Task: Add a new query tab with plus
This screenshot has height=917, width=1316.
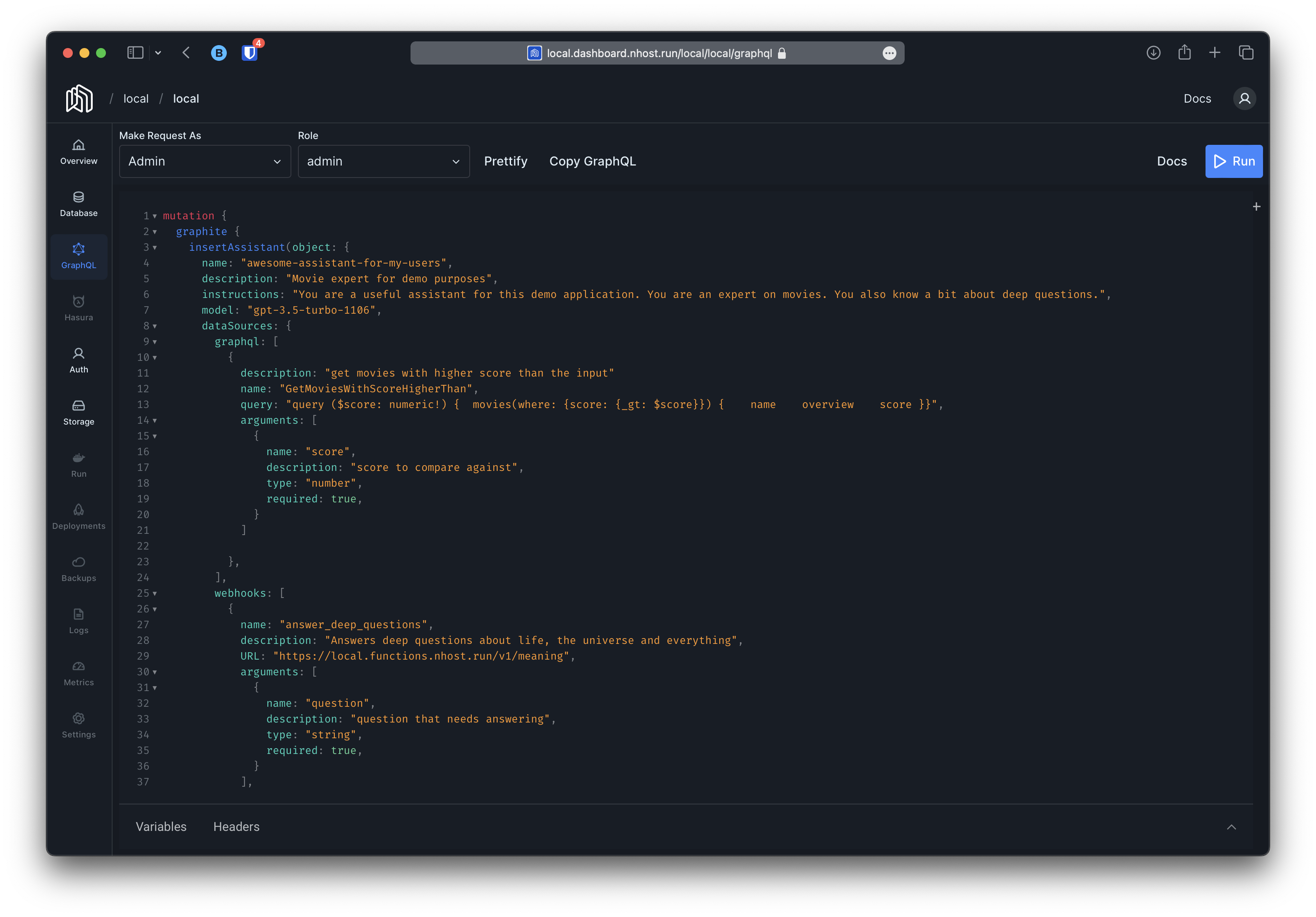Action: 1256,207
